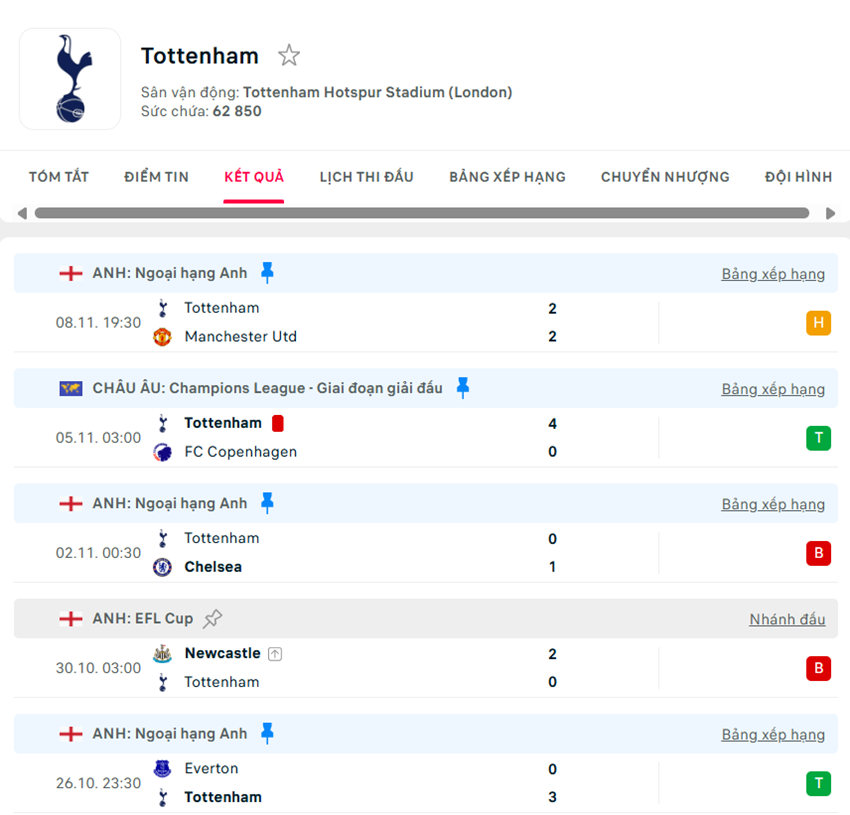Favorite Tottenham using the star icon
850x815 pixels.
pyautogui.click(x=288, y=56)
